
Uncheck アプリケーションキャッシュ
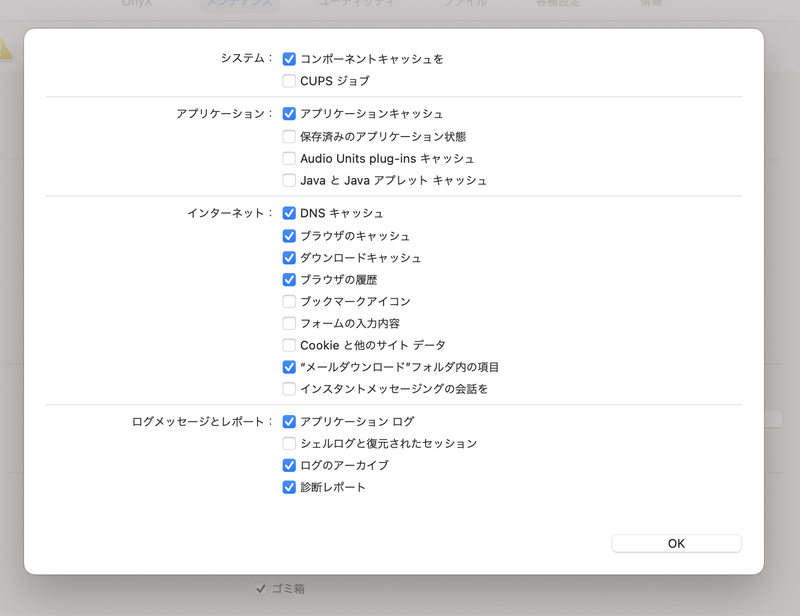coord(290,114)
